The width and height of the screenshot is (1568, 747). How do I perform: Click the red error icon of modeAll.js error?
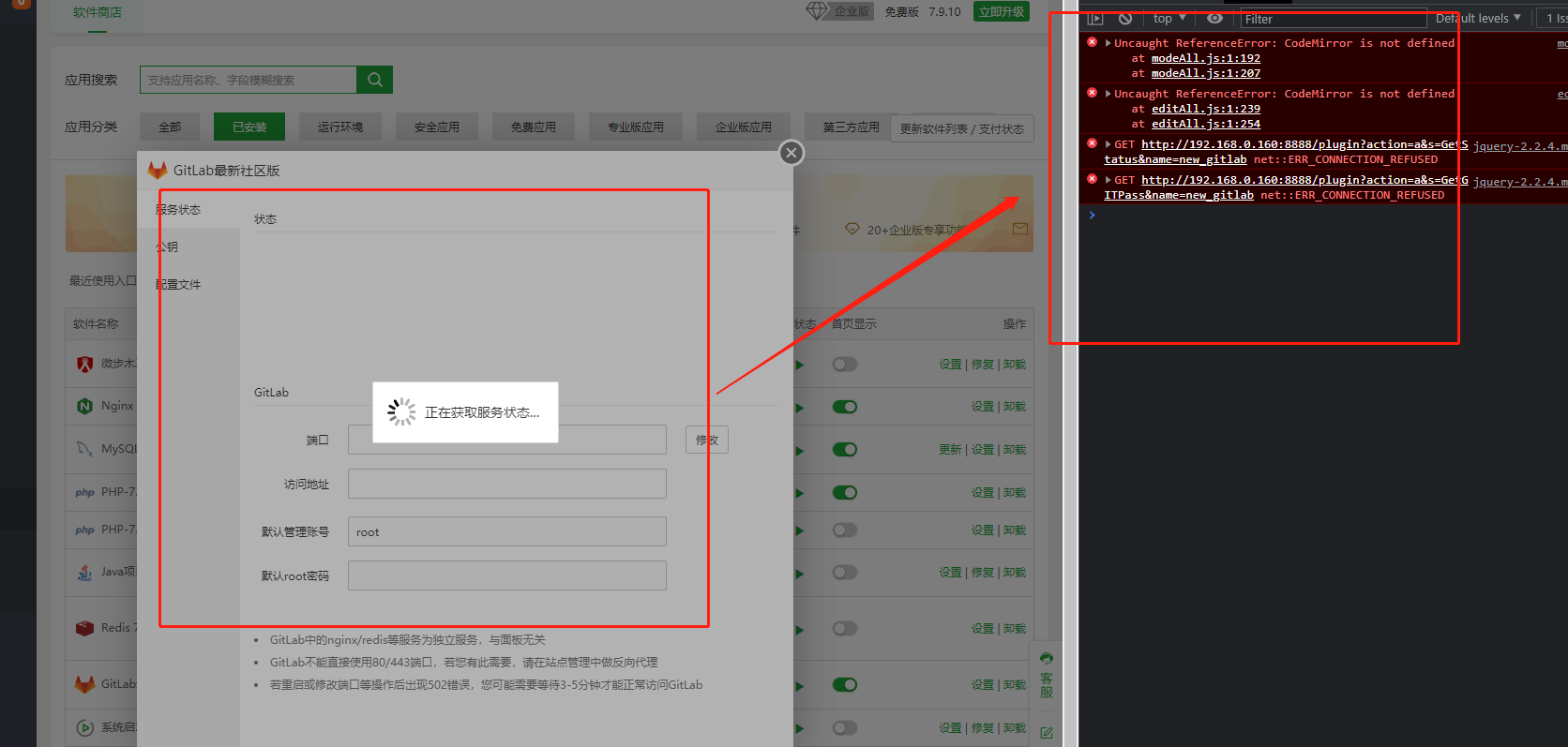(1092, 42)
